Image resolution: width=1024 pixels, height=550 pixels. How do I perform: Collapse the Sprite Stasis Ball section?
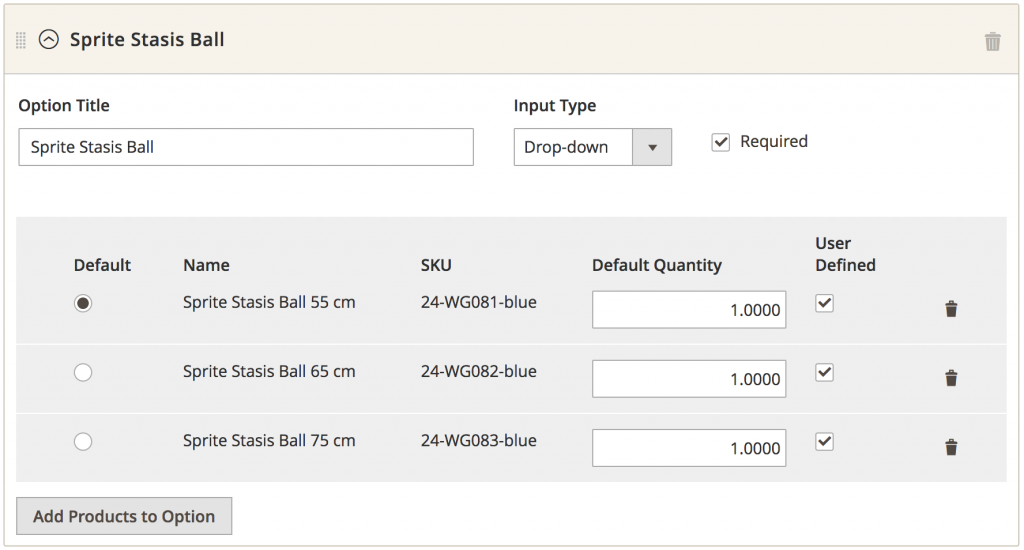(48, 40)
